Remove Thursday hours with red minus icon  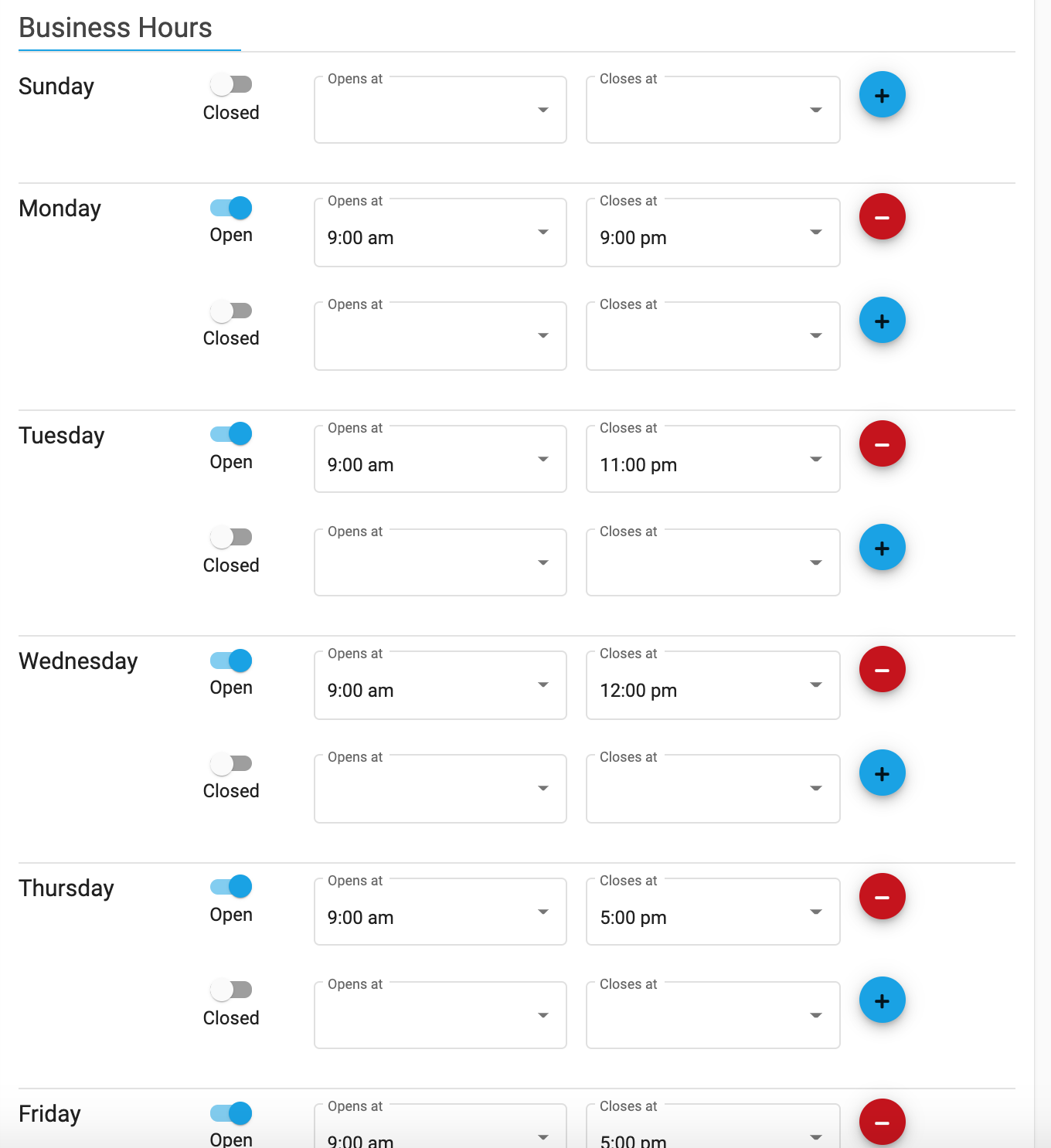pos(882,897)
